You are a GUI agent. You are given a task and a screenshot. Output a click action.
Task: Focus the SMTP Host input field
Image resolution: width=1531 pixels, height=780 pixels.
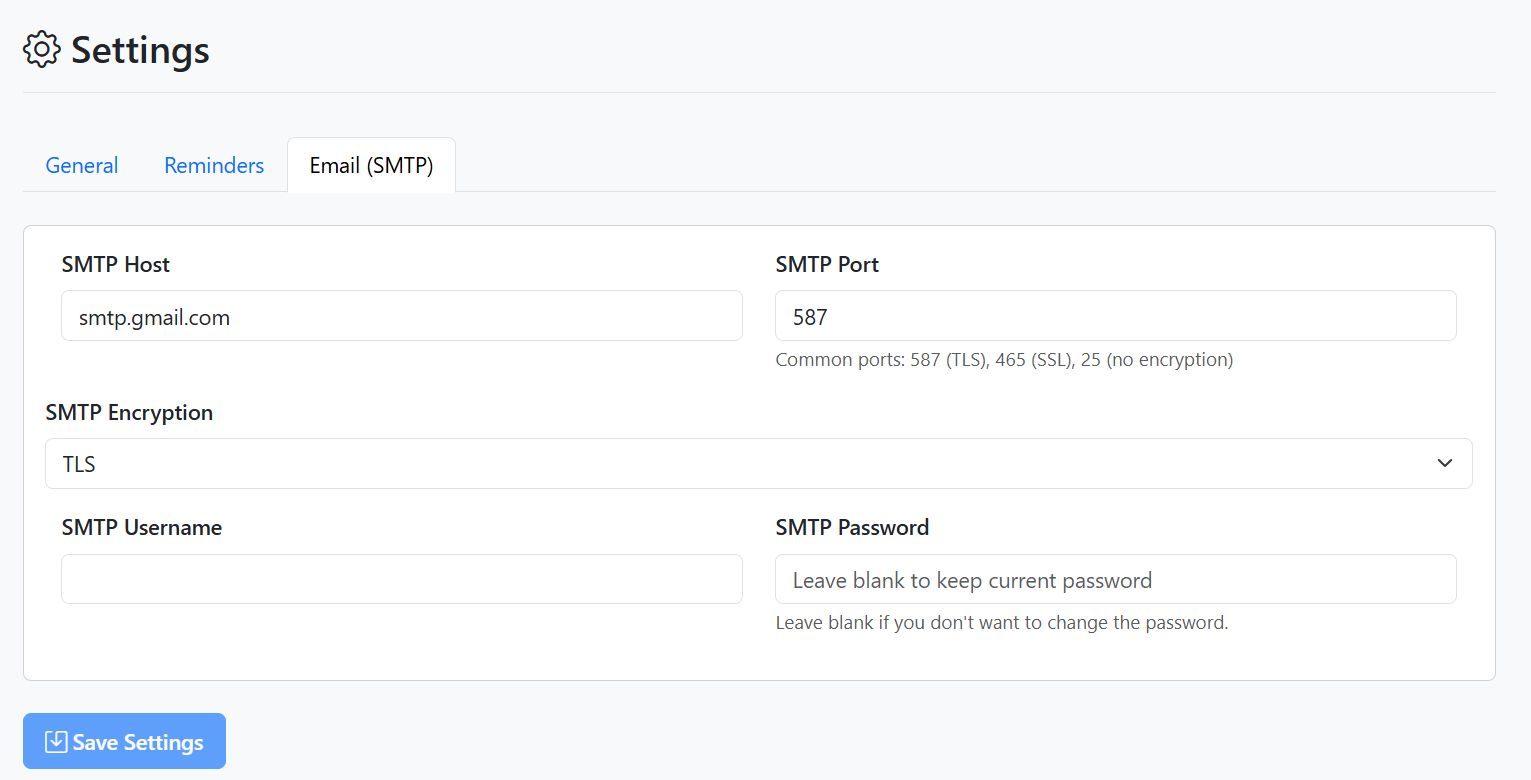pos(401,316)
